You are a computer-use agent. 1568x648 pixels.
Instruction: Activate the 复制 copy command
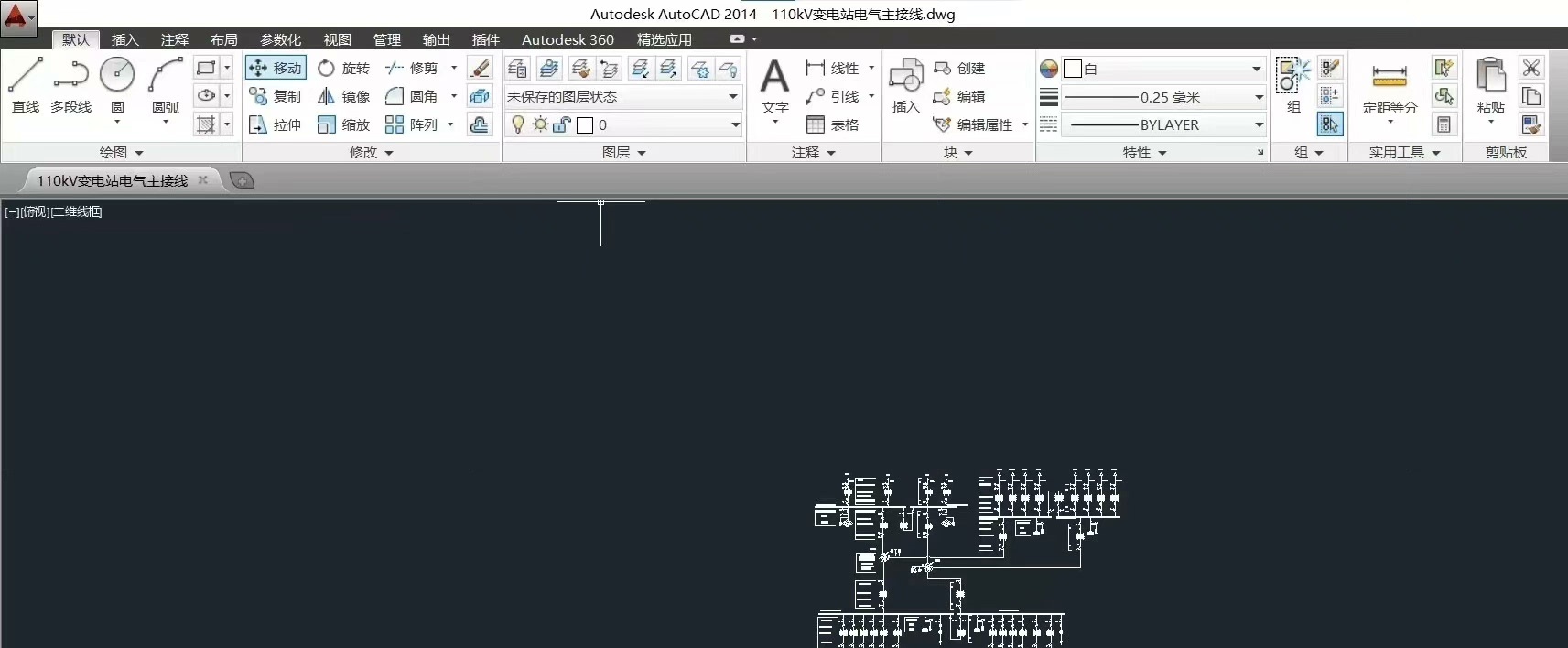point(276,96)
